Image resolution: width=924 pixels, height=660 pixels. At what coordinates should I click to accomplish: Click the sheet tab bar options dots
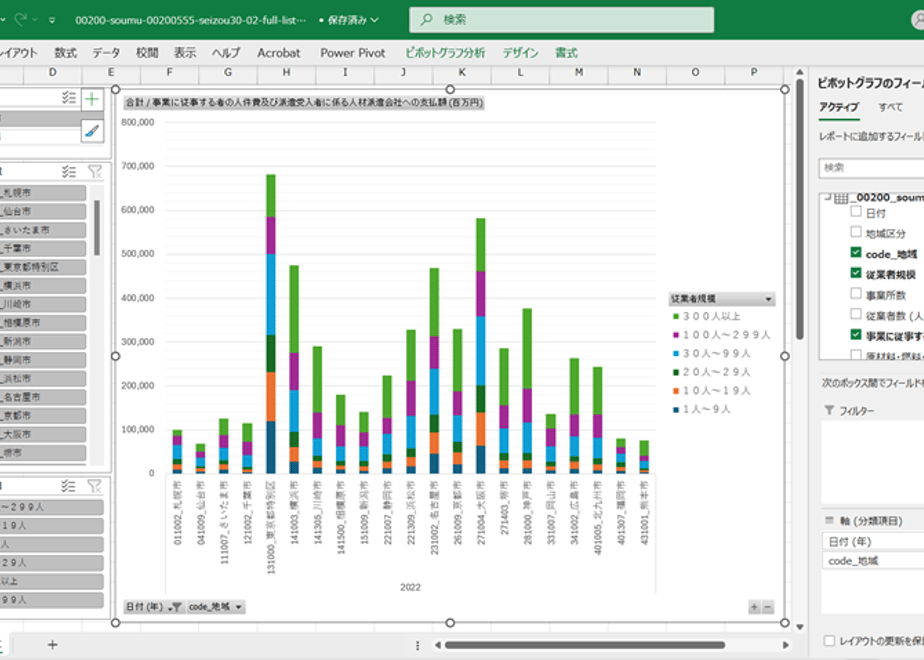pyautogui.click(x=417, y=645)
